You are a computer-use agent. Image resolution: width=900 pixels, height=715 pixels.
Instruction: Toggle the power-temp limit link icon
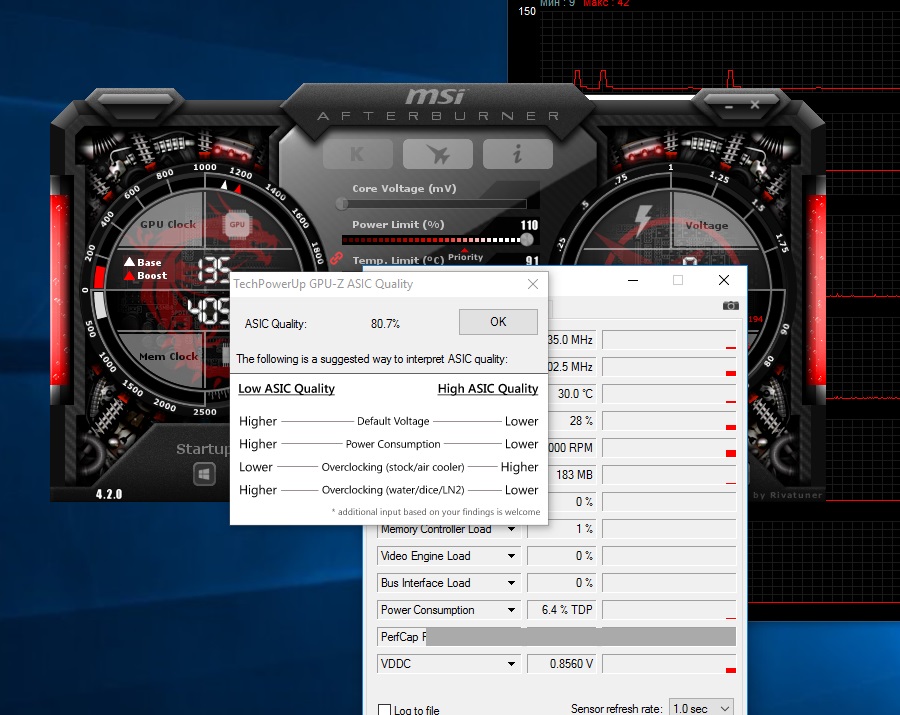(336, 258)
